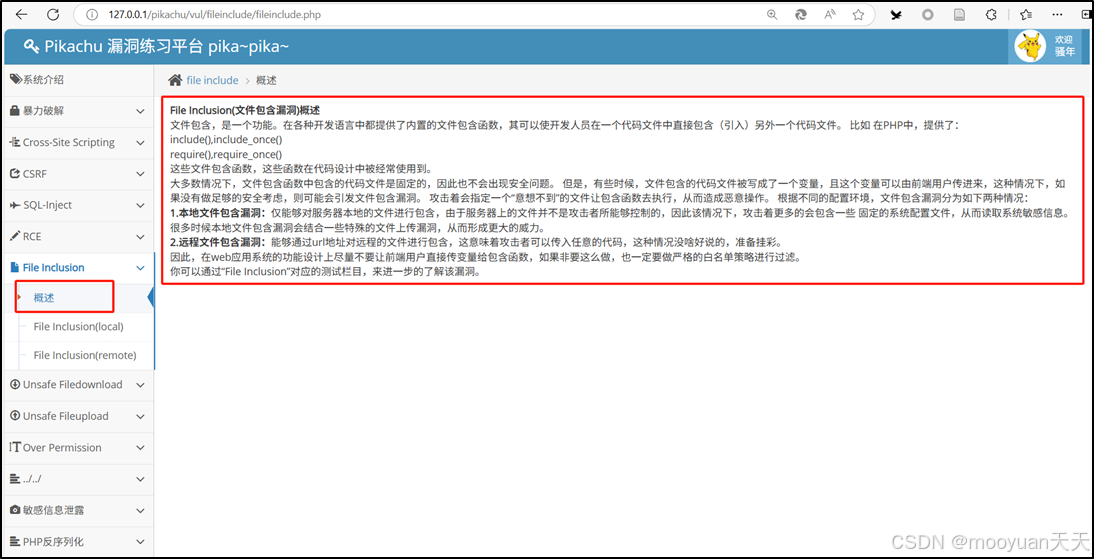Click the Edge swirl icon in address bar
Image resolution: width=1094 pixels, height=559 pixels.
coord(802,14)
